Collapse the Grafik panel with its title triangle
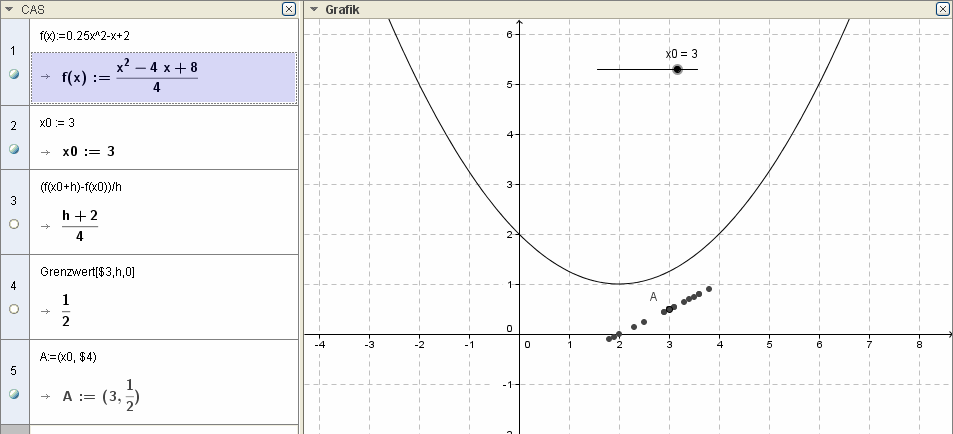The height and width of the screenshot is (434, 953). [315, 9]
